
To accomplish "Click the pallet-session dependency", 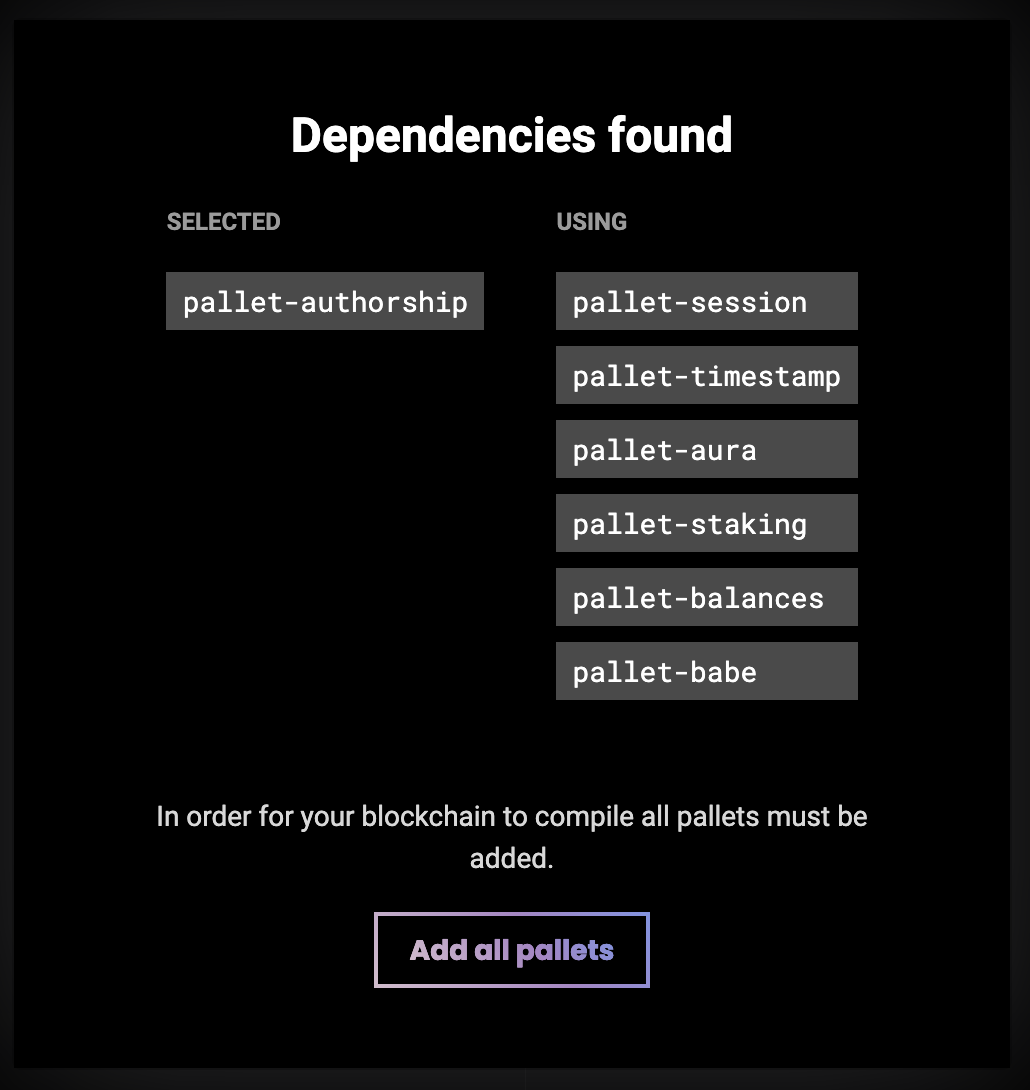I will 706,301.
